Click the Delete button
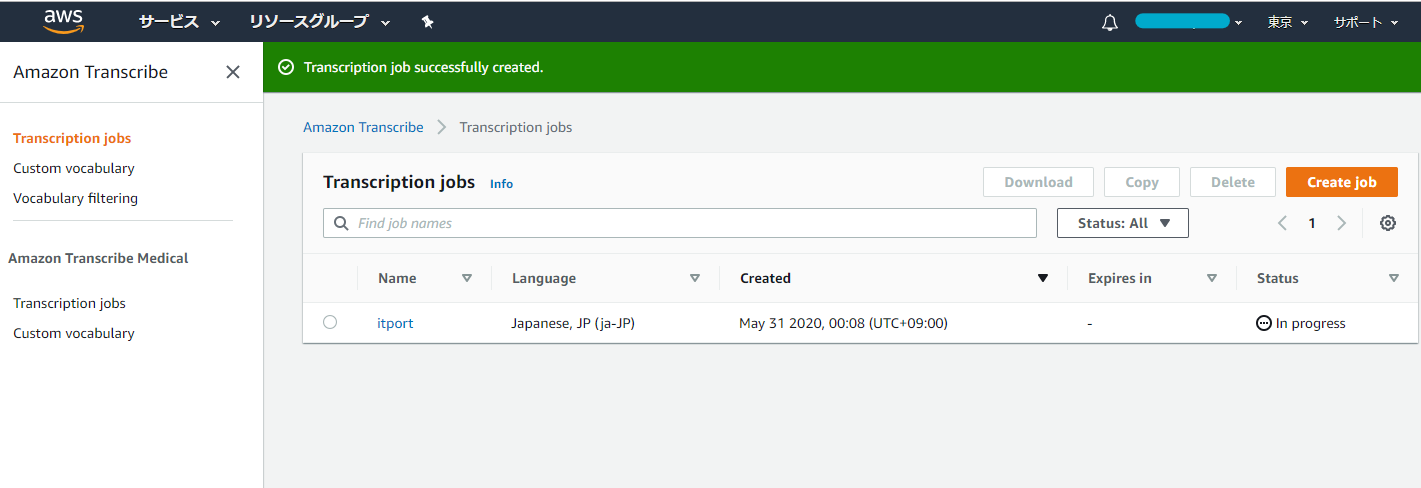Viewport: 1421px width, 488px height. pos(1233,182)
